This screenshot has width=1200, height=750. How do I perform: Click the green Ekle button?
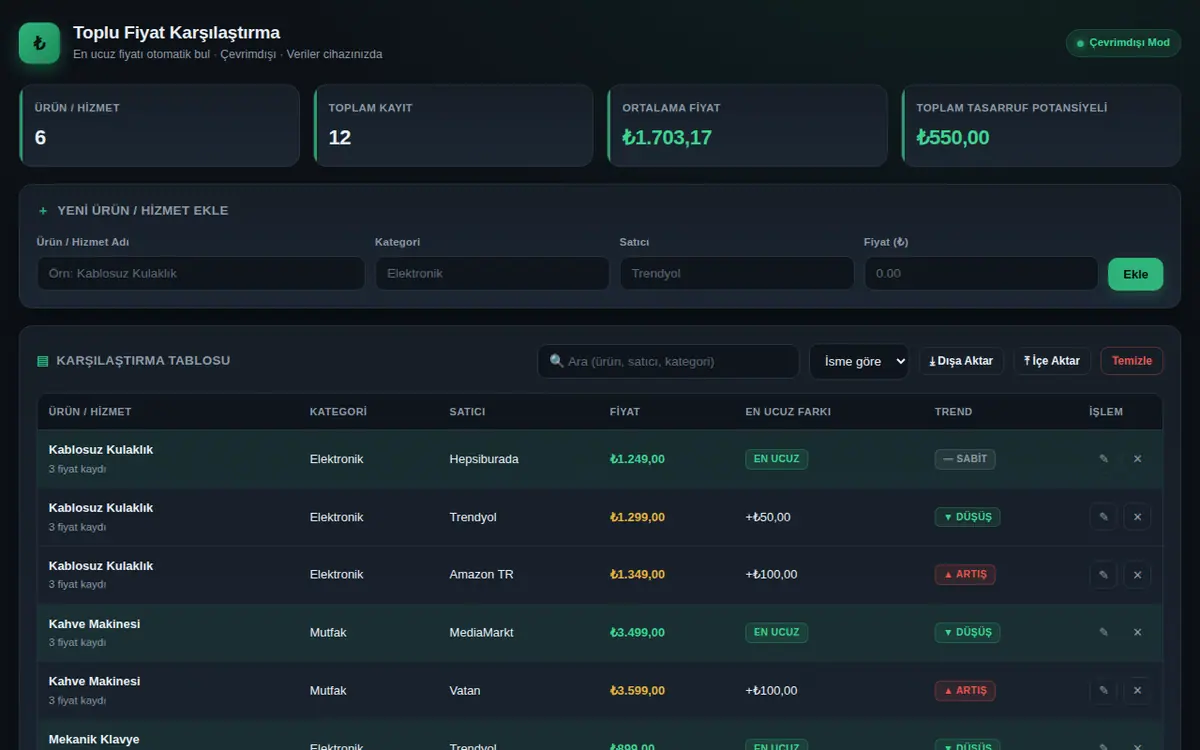(1136, 274)
